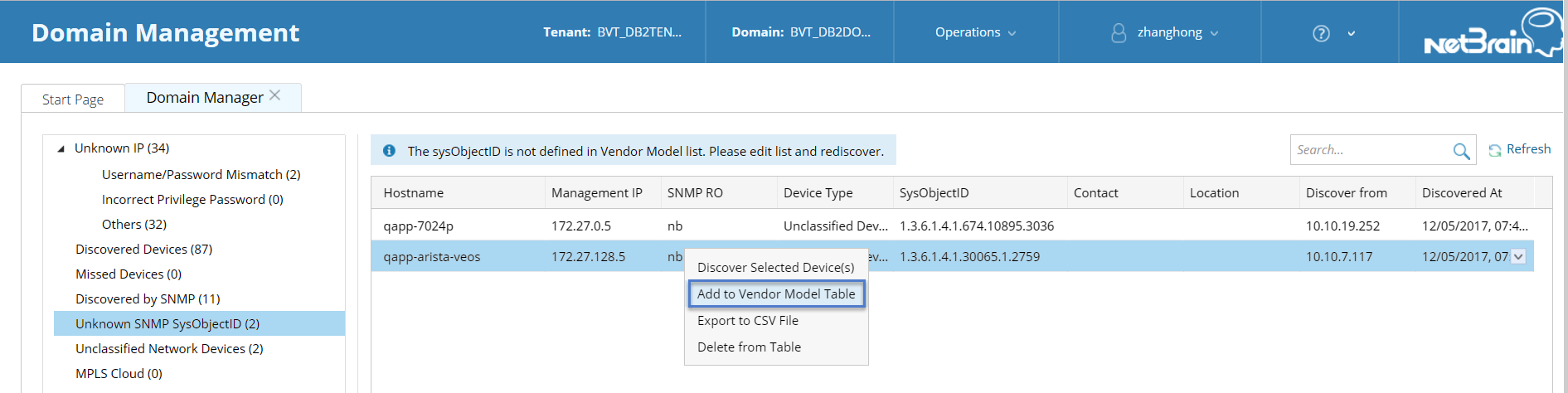This screenshot has height=393, width=1568.
Task: Expand the zhanghong user dropdown
Action: pyautogui.click(x=1214, y=33)
